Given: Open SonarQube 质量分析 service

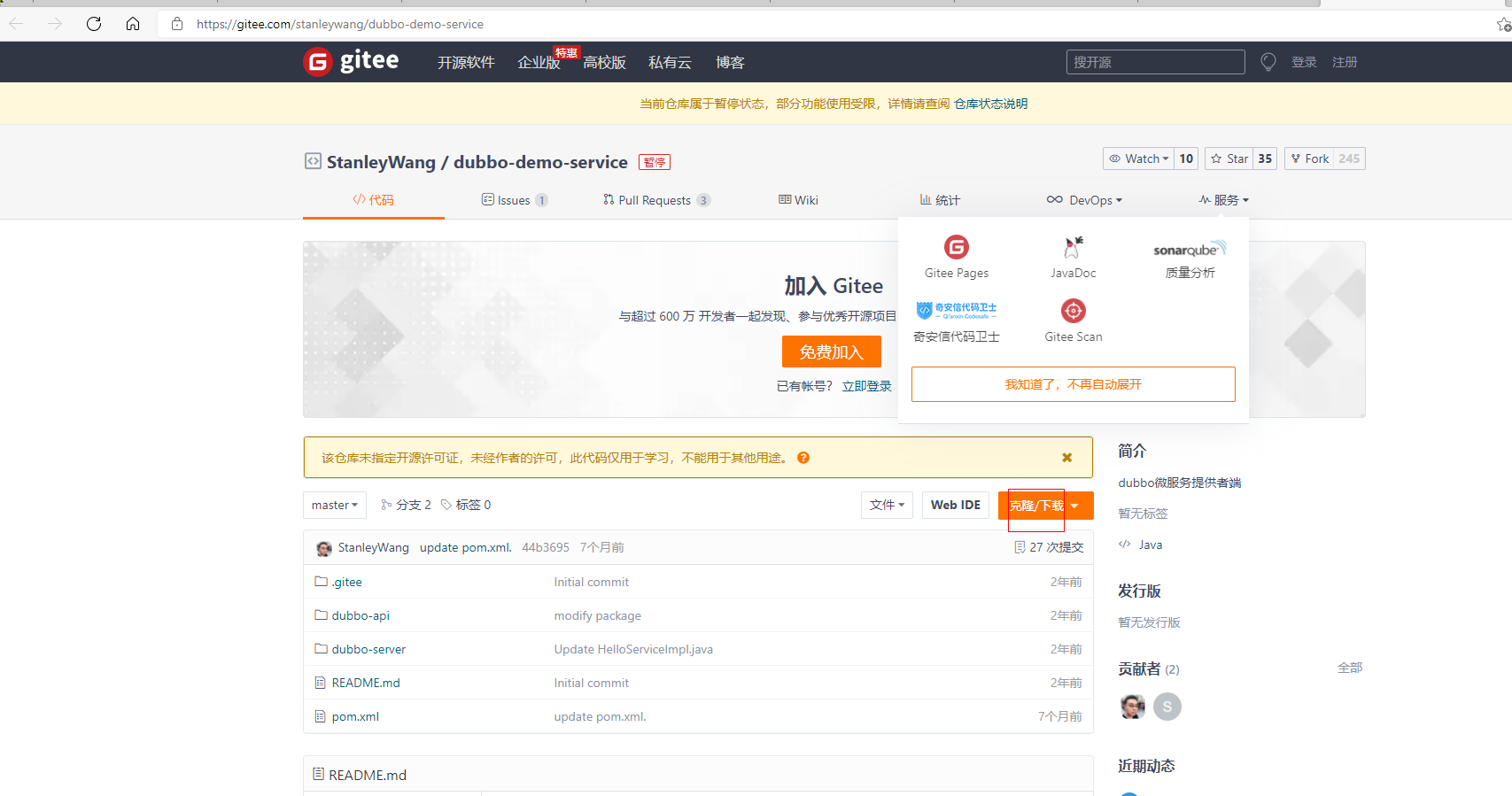Looking at the screenshot, I should point(1190,258).
